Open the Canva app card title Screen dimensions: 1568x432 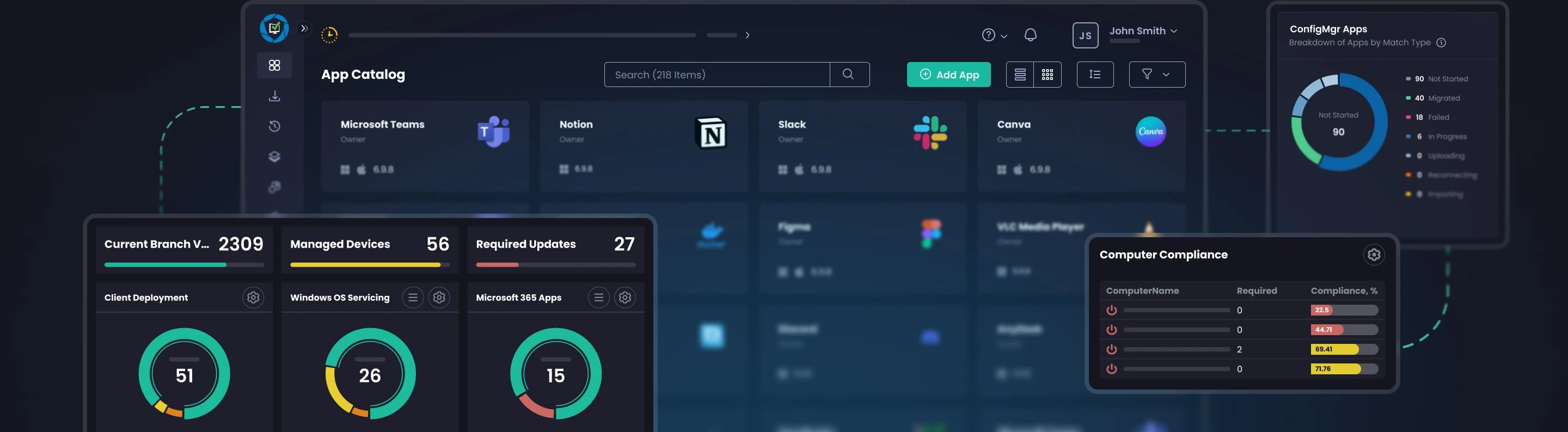pyautogui.click(x=1013, y=124)
